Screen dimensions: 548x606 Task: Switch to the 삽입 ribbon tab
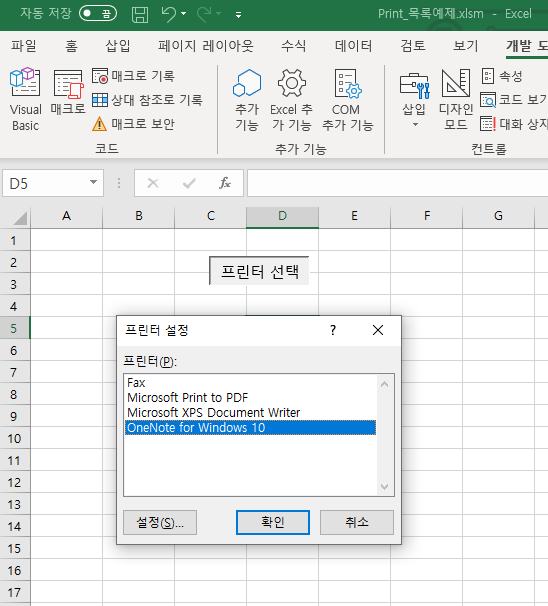(x=118, y=46)
